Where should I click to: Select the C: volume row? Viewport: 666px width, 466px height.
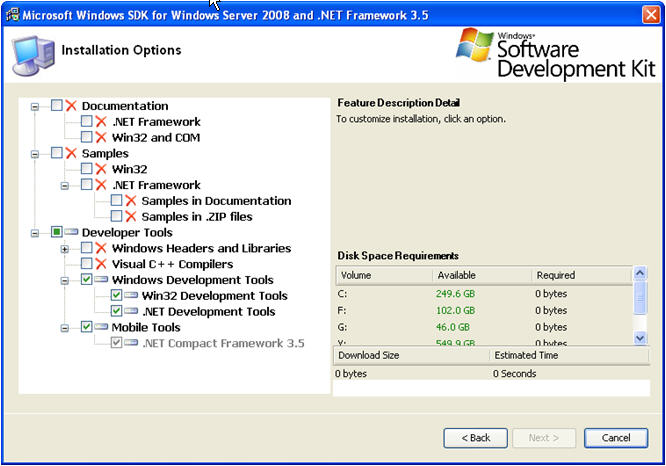(x=484, y=294)
